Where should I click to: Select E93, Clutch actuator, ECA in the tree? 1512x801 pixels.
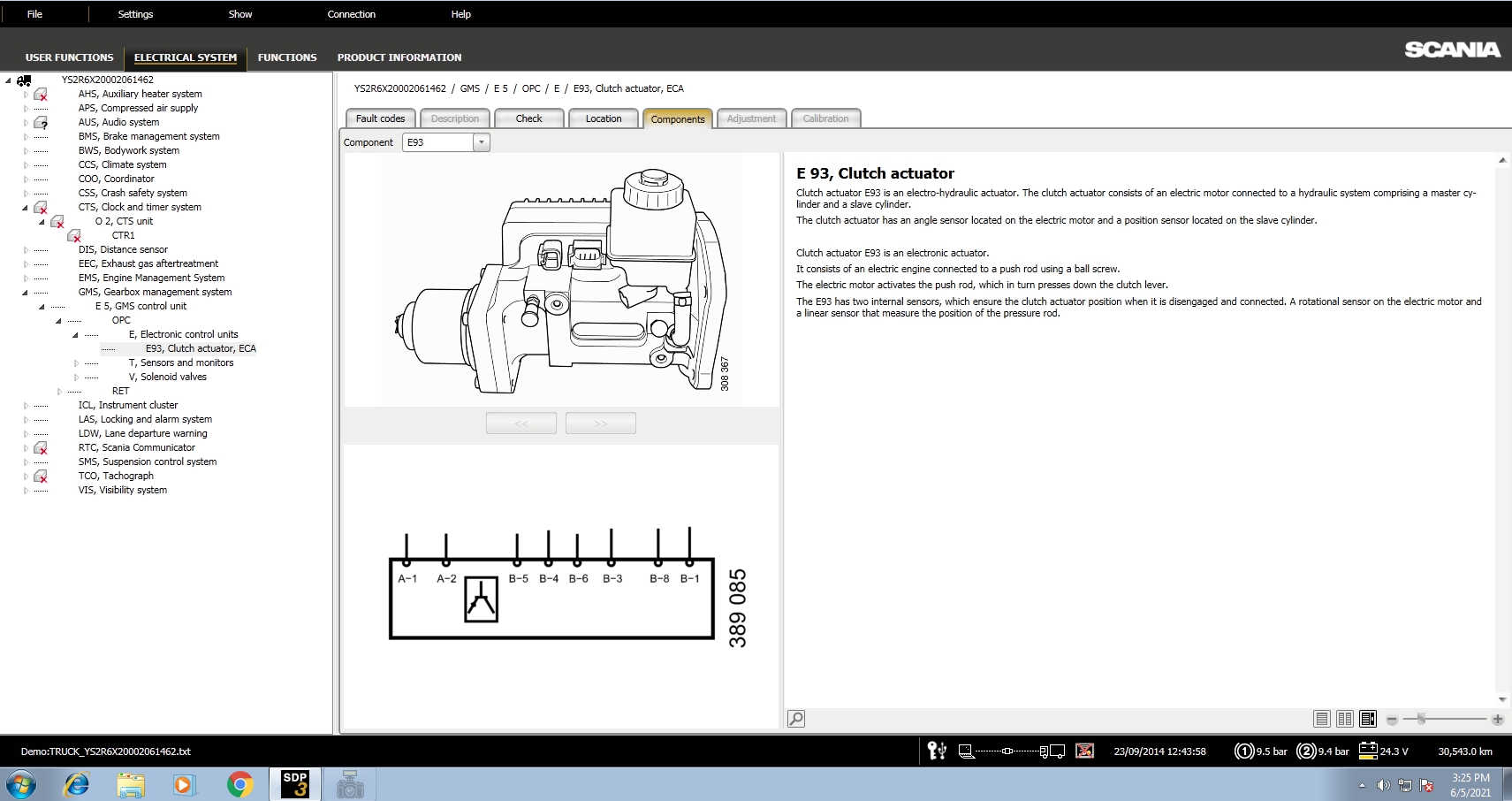pos(201,347)
